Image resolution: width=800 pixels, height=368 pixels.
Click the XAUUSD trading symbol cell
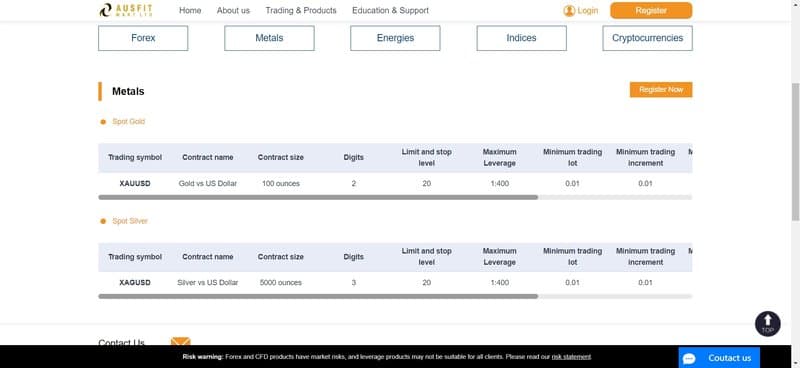(x=135, y=183)
